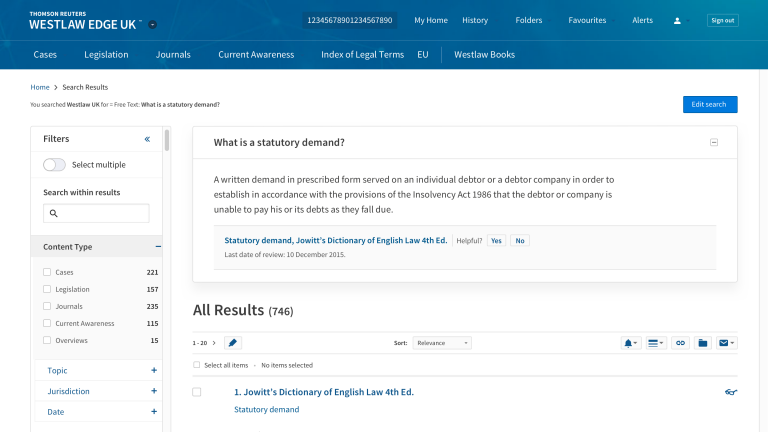Collapse the Content Type section

coord(158,246)
